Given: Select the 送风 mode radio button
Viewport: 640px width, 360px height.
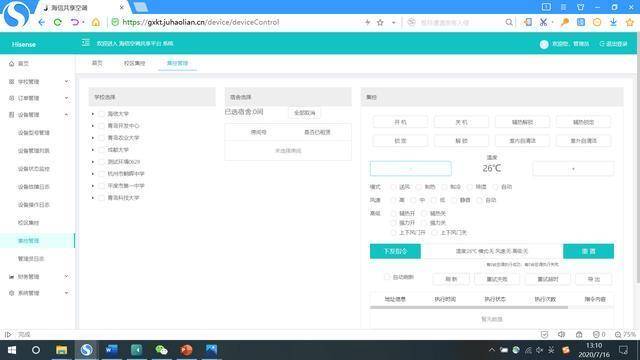Looking at the screenshot, I should tap(393, 187).
